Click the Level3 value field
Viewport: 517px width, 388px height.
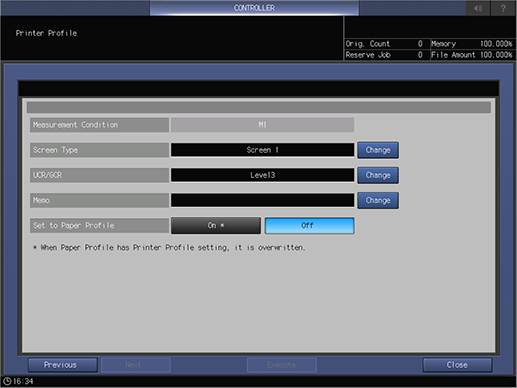pyautogui.click(x=263, y=175)
